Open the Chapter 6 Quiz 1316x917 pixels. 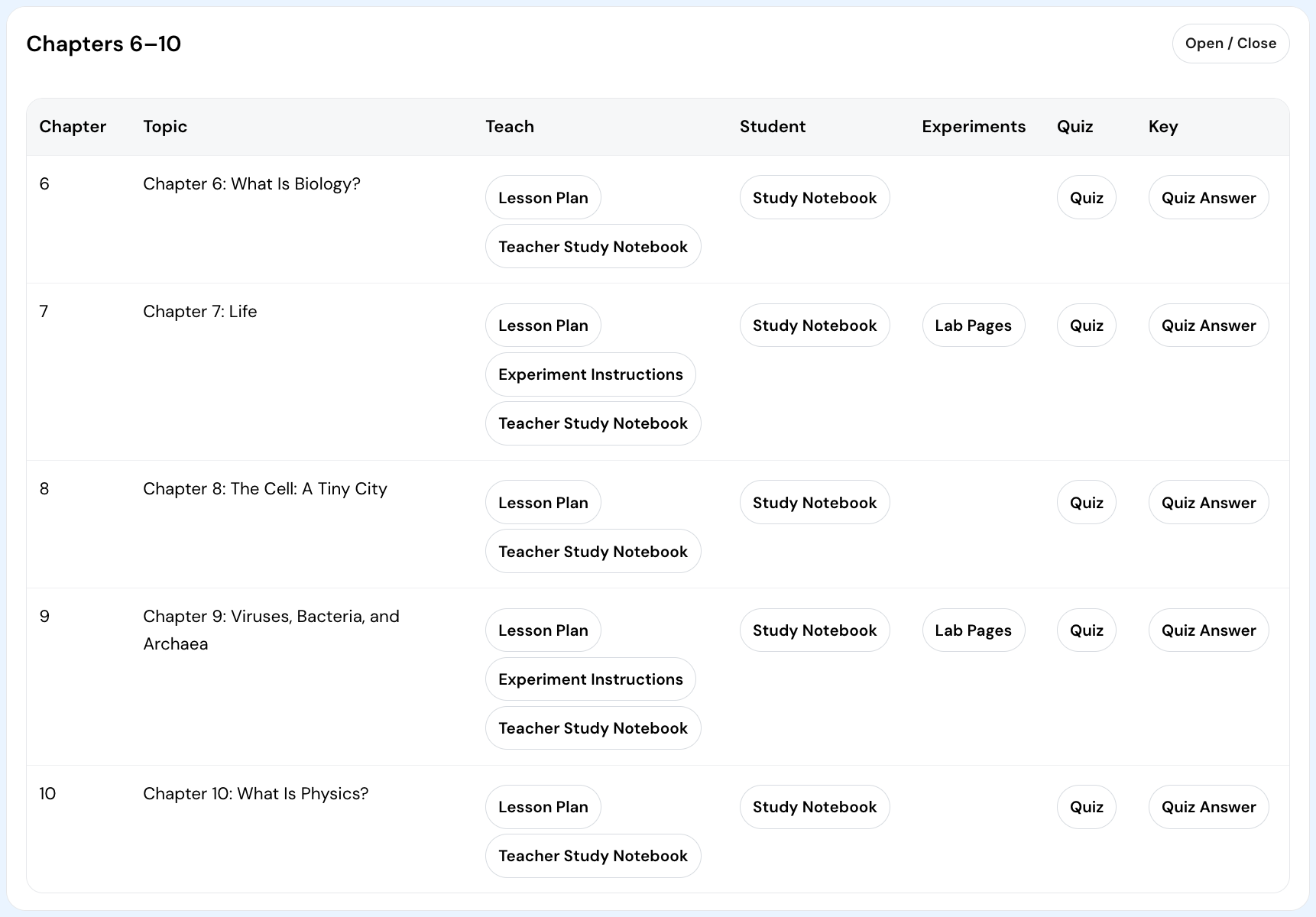pyautogui.click(x=1086, y=198)
